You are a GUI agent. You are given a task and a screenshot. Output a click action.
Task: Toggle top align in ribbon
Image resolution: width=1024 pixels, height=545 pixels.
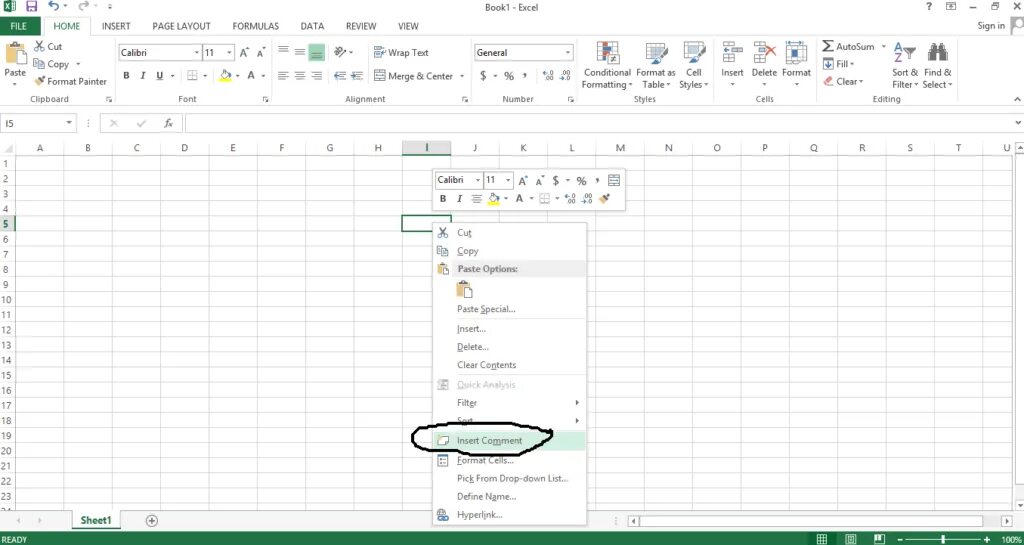(x=283, y=52)
